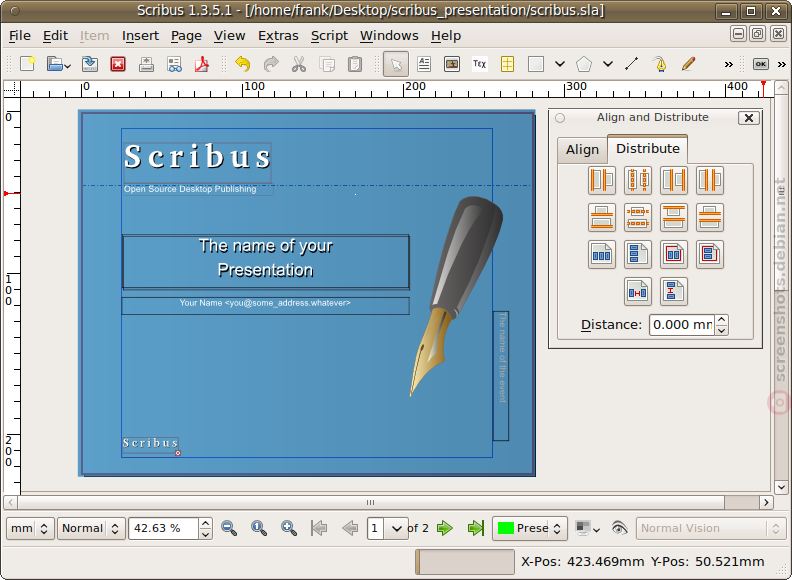Viewport: 792px width, 580px height.
Task: Select the Freehand Line pencil tool
Action: 688,64
